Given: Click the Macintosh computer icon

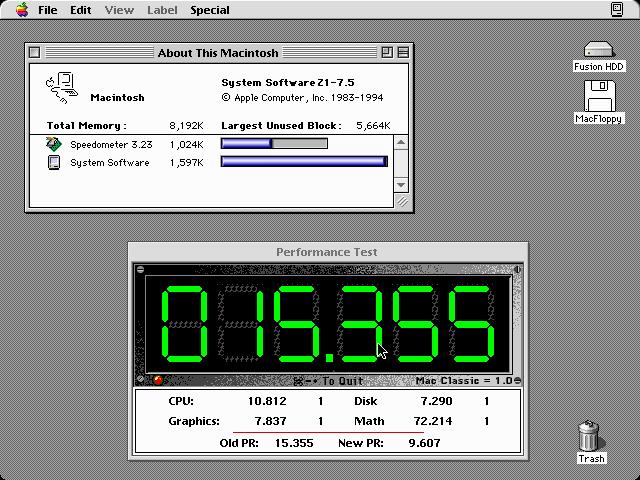Looking at the screenshot, I should (62, 87).
